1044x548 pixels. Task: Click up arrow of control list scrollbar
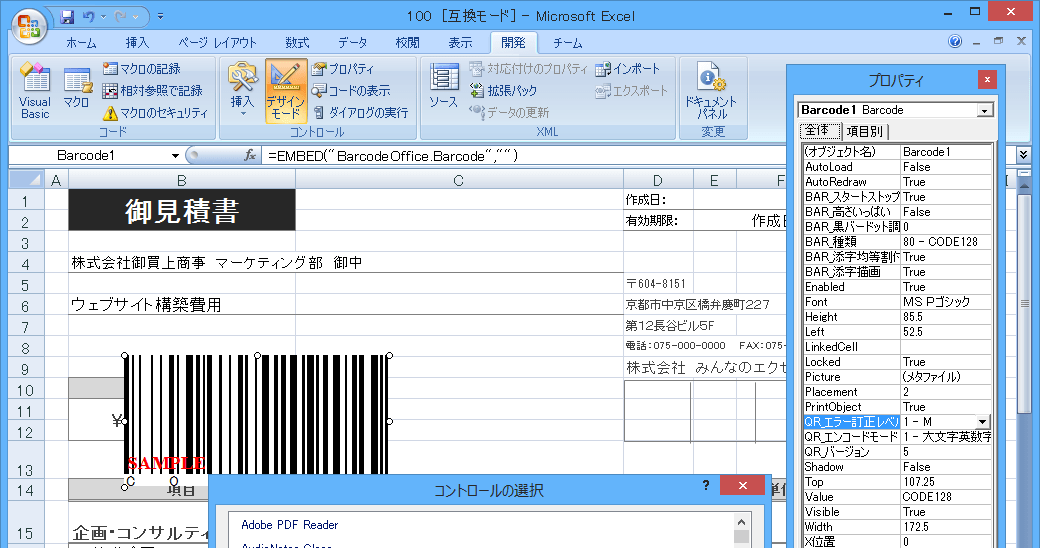[741, 521]
